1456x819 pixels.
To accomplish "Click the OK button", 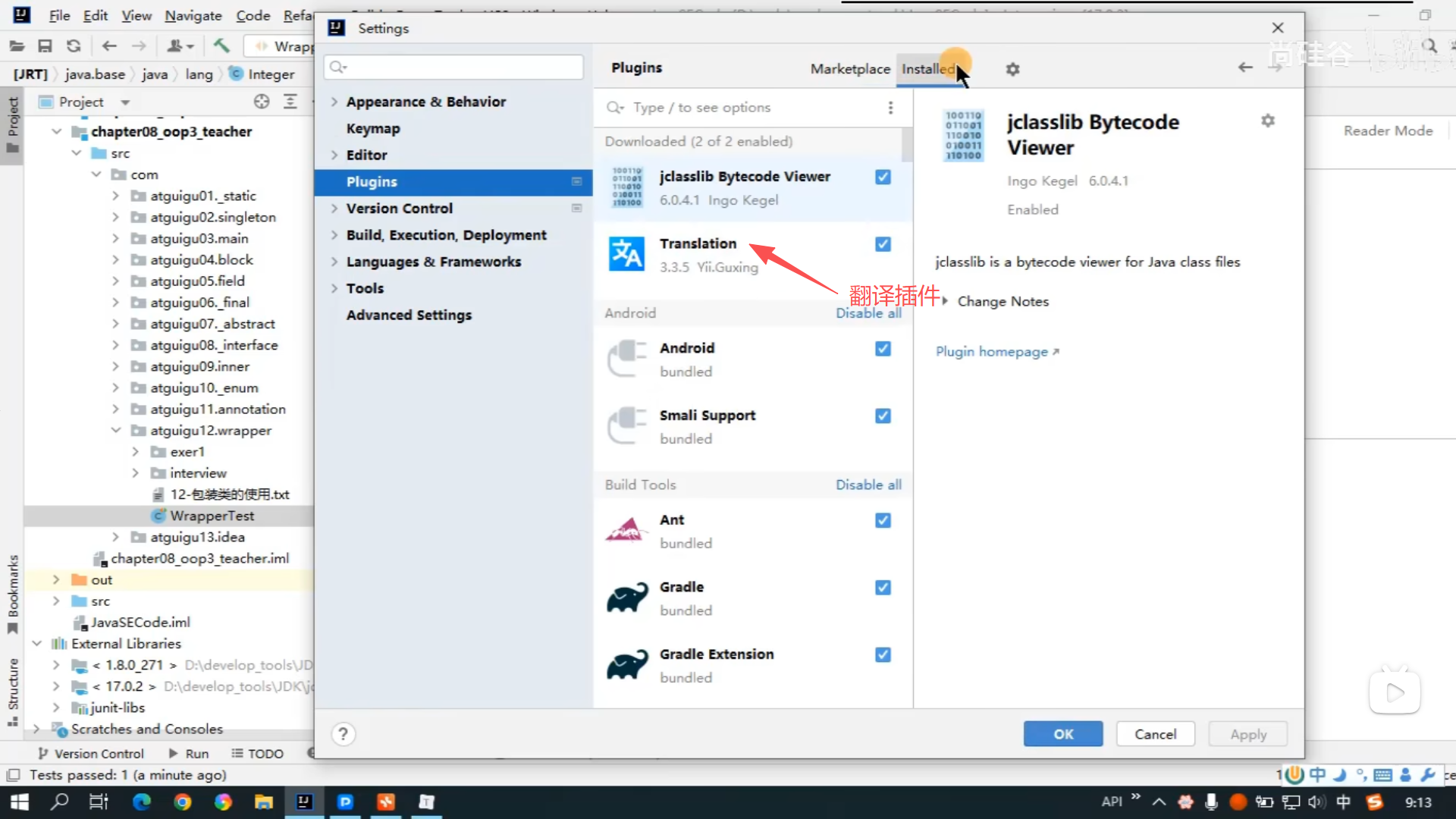I will [1062, 734].
